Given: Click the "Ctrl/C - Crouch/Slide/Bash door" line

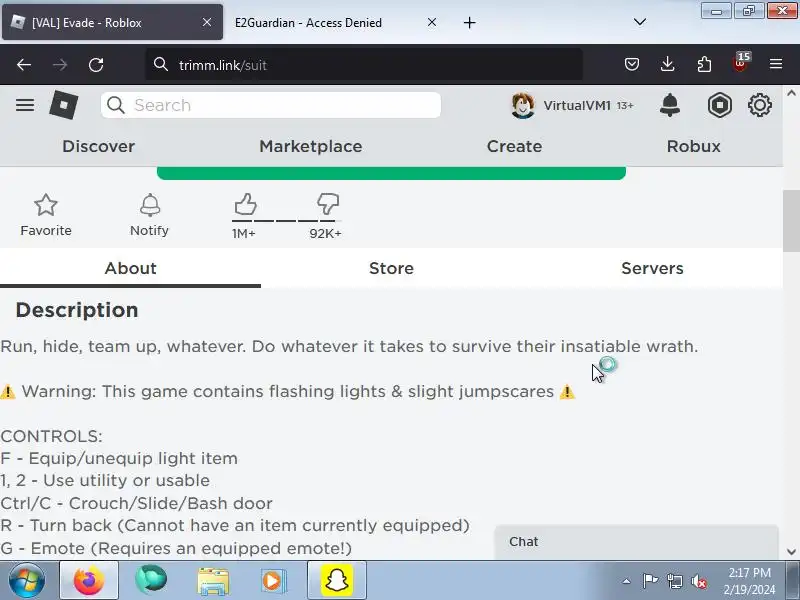Looking at the screenshot, I should pyautogui.click(x=136, y=504).
